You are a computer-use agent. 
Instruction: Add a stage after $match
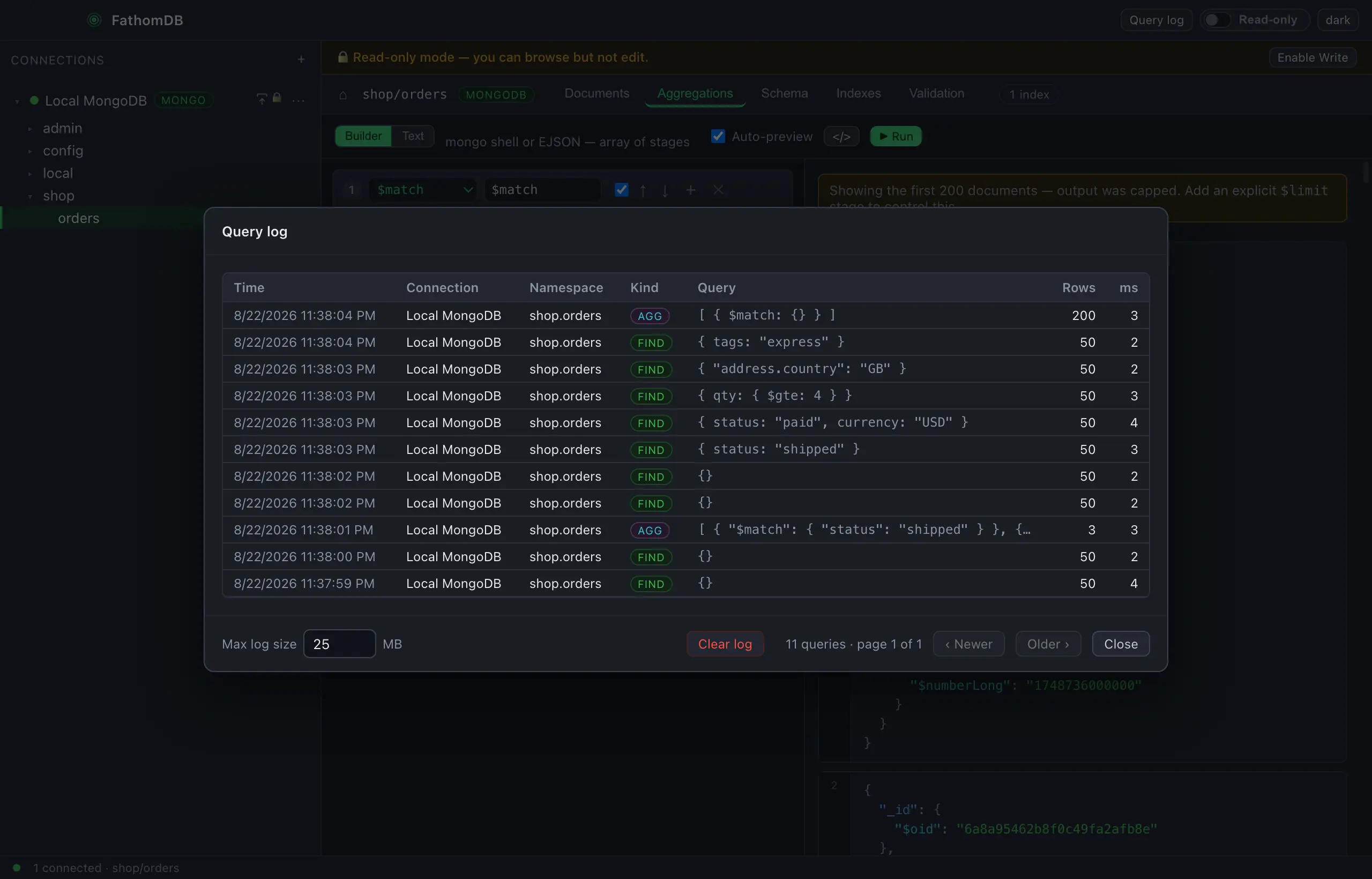(691, 190)
